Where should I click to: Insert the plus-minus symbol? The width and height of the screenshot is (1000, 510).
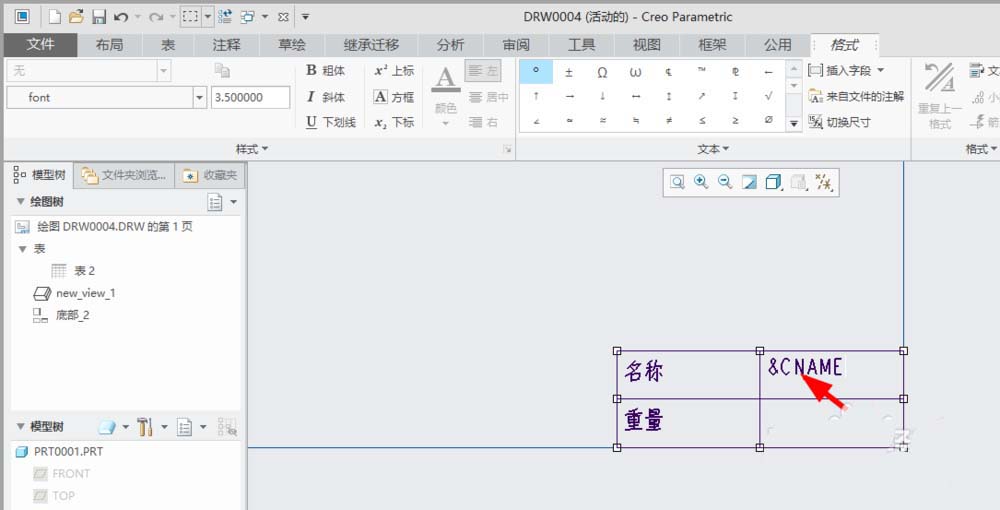click(569, 73)
